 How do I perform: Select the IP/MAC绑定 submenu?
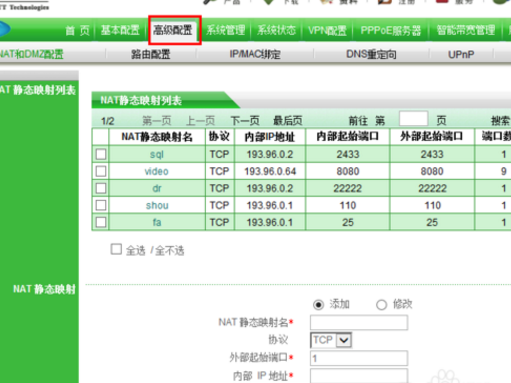click(x=255, y=54)
